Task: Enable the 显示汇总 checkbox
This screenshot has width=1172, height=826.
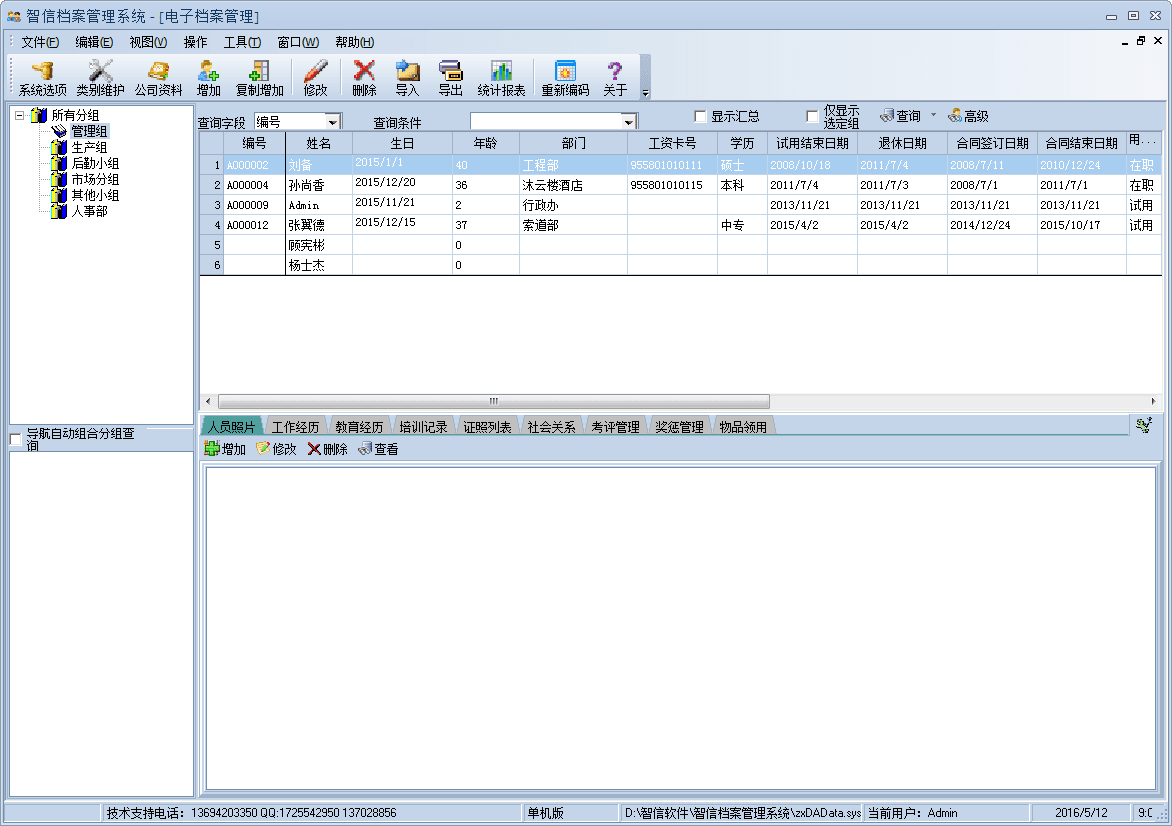Action: coord(700,116)
